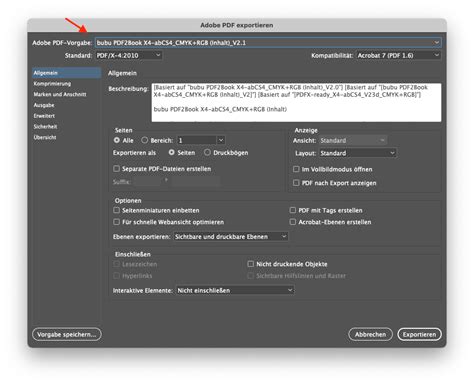Go to the Ausgabe section
The image size is (474, 384).
tap(44, 105)
